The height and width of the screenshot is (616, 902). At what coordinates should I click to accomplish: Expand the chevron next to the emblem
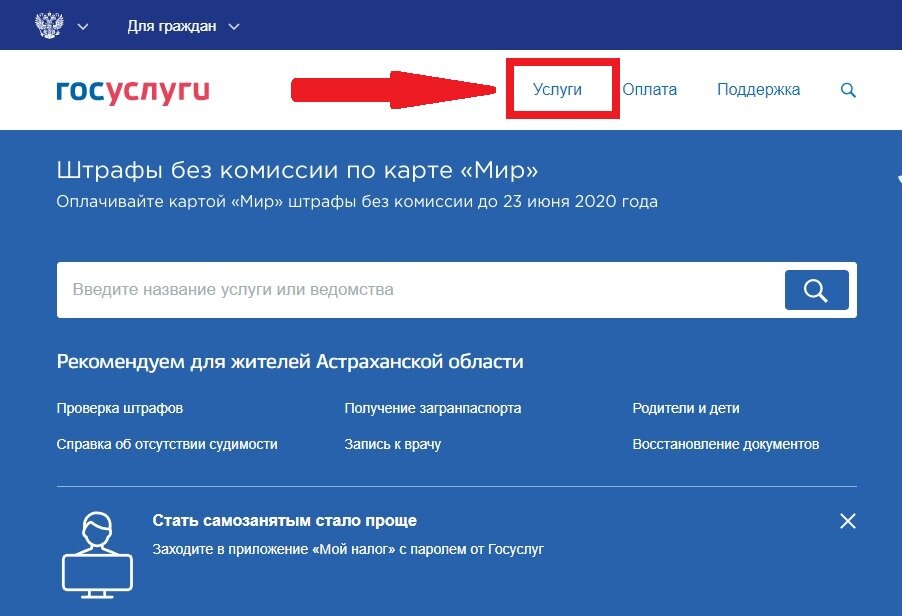tap(83, 26)
